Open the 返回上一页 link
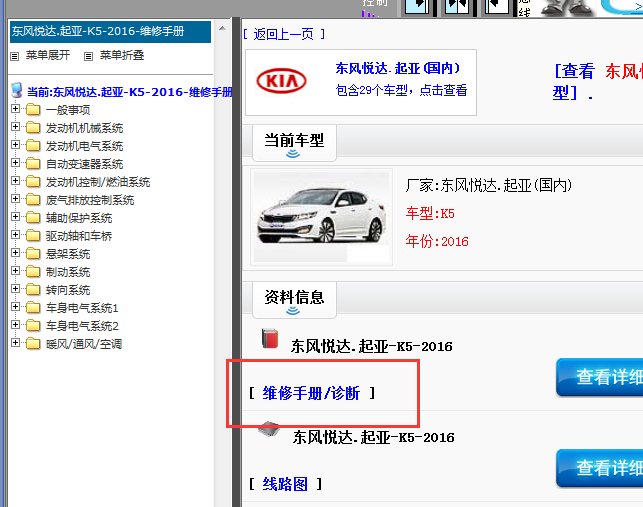Screen dimensions: 643x507 [x=283, y=34]
